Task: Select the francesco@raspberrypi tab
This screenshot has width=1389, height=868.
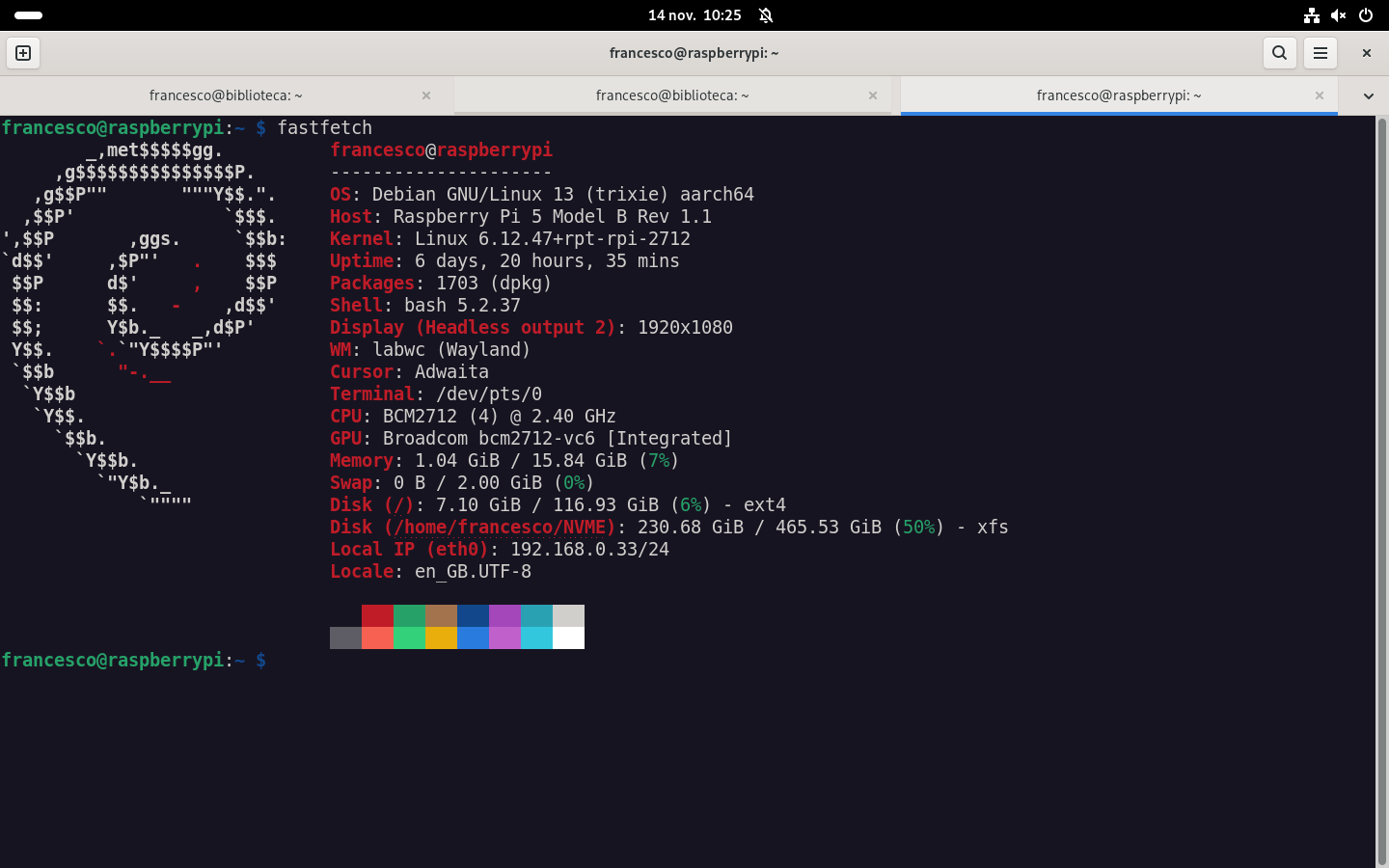Action: click(x=1118, y=95)
